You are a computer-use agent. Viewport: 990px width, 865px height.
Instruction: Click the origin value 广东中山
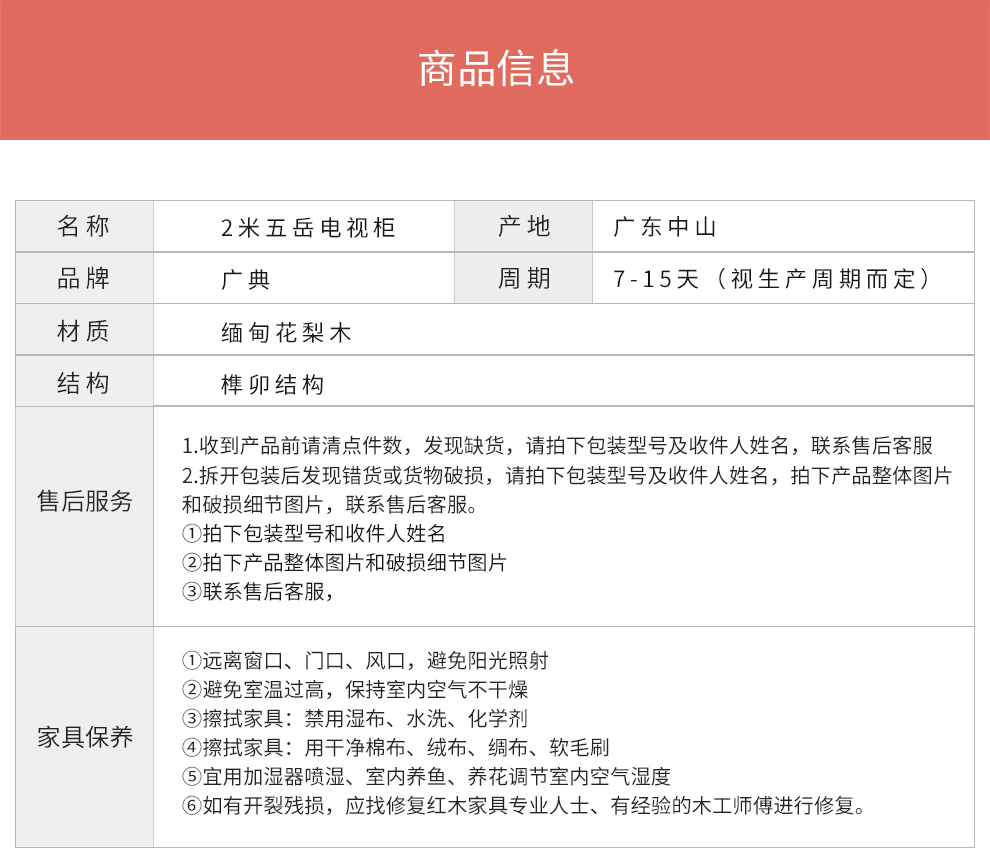point(666,228)
